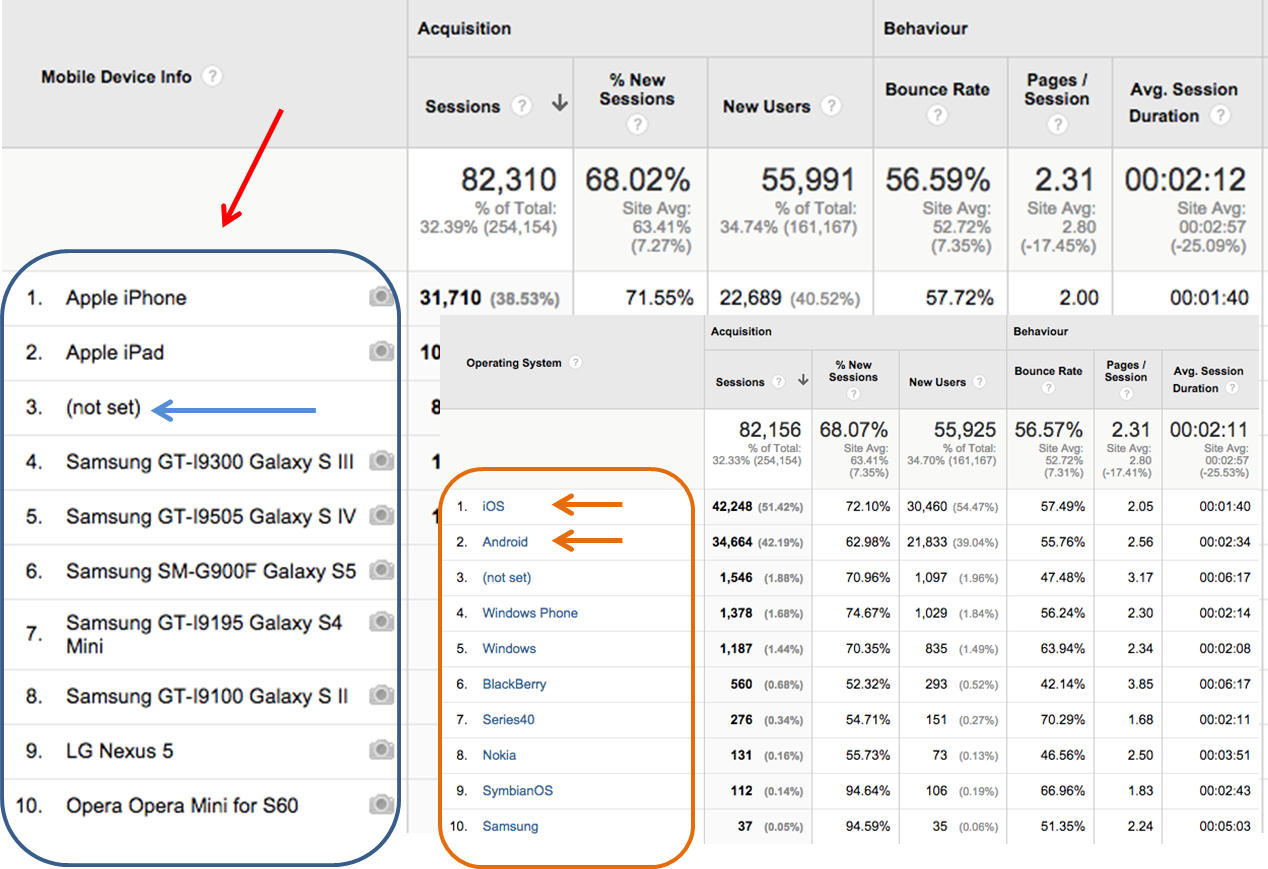Image resolution: width=1268 pixels, height=869 pixels.
Task: Select Samsung GT-I9300 Galaxy S III
Action: [210, 462]
